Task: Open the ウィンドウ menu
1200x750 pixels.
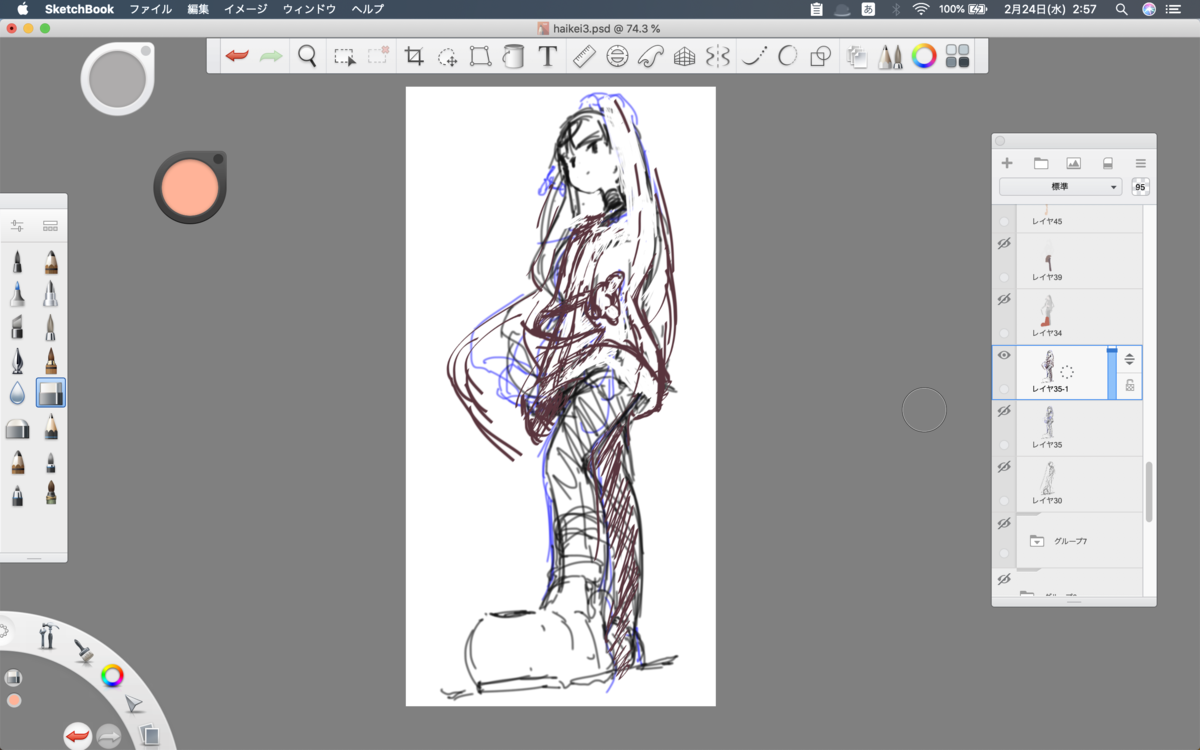Action: [x=309, y=9]
